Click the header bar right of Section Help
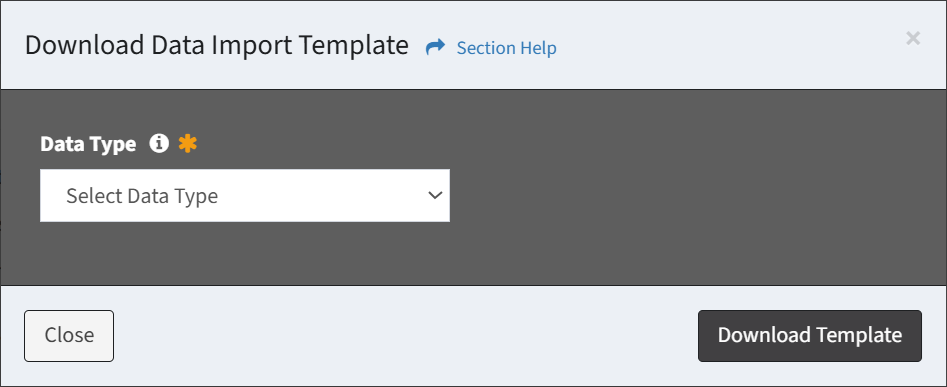 pyautogui.click(x=725, y=46)
